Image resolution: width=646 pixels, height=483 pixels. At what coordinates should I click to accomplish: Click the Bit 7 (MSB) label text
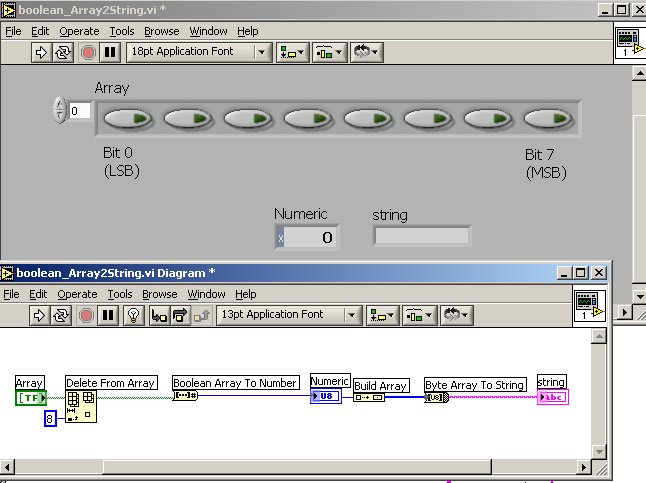pyautogui.click(x=546, y=164)
